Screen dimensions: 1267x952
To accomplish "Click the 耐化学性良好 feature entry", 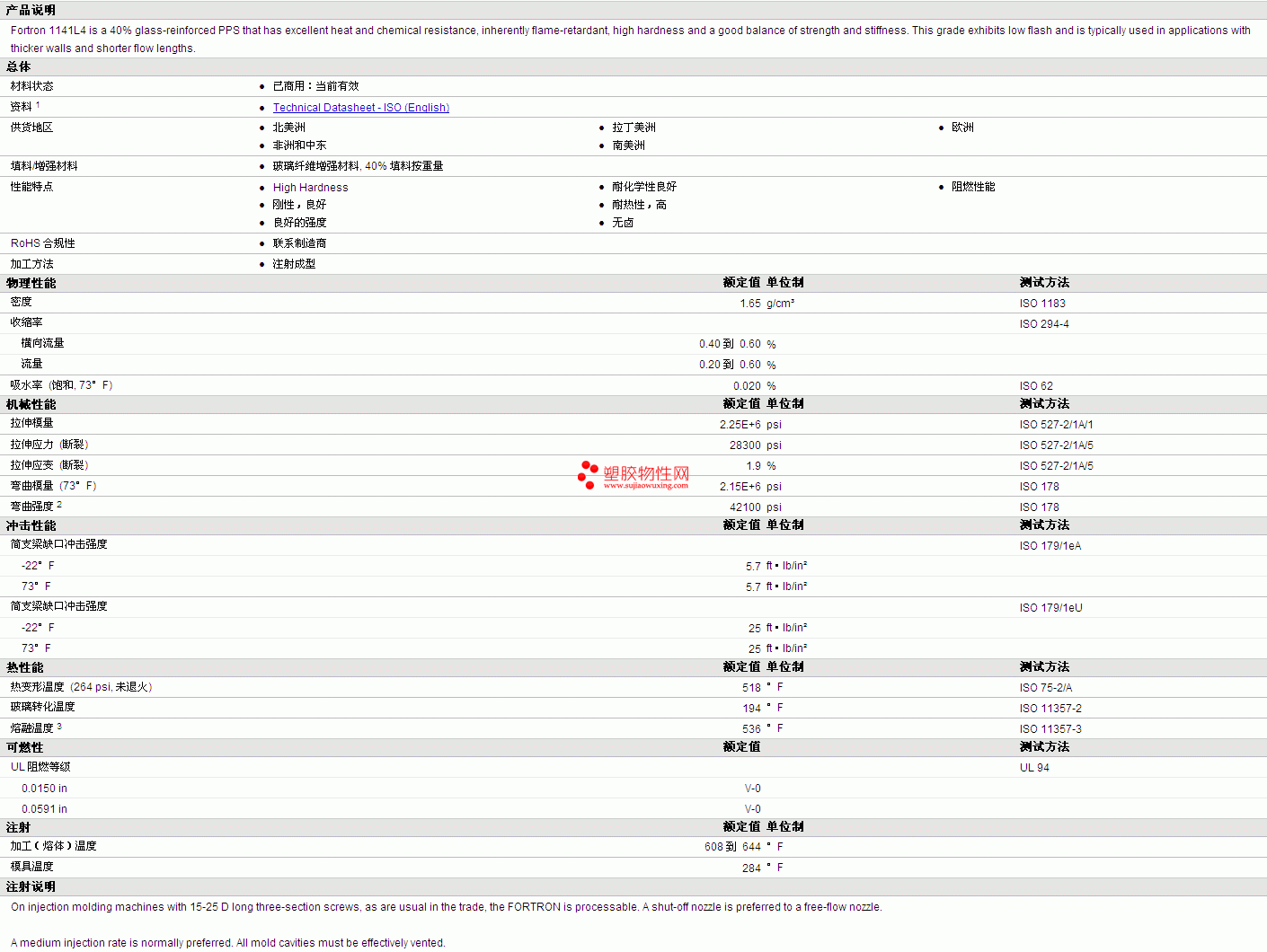I will [x=644, y=187].
